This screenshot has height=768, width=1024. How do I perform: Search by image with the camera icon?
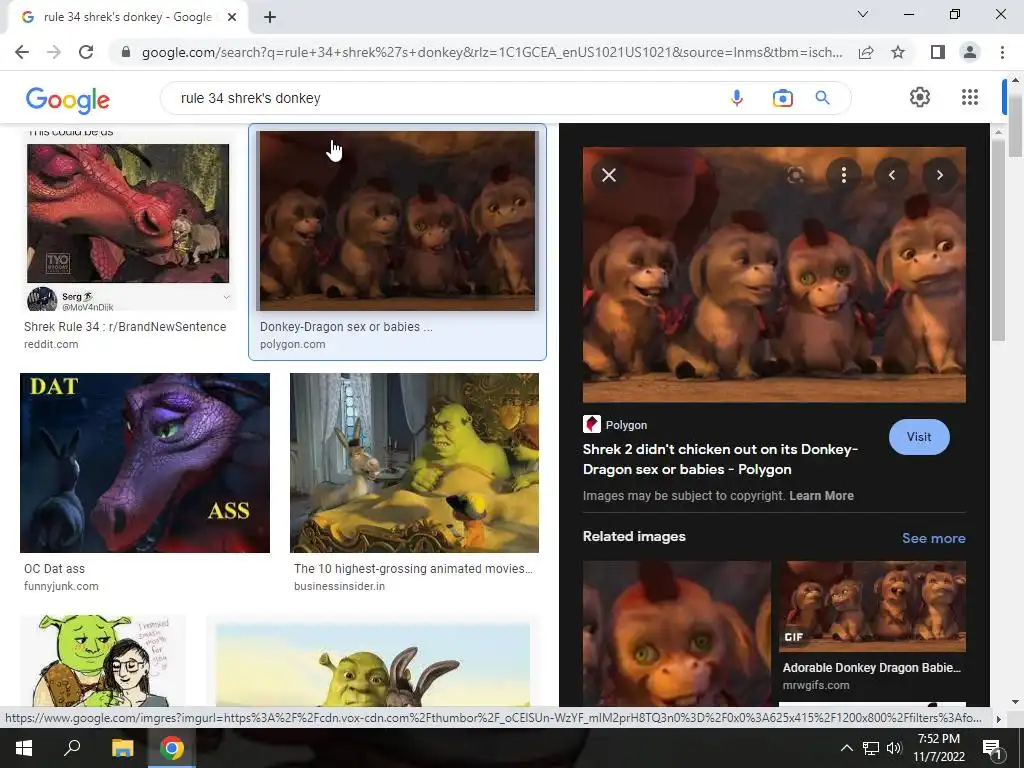tap(782, 98)
